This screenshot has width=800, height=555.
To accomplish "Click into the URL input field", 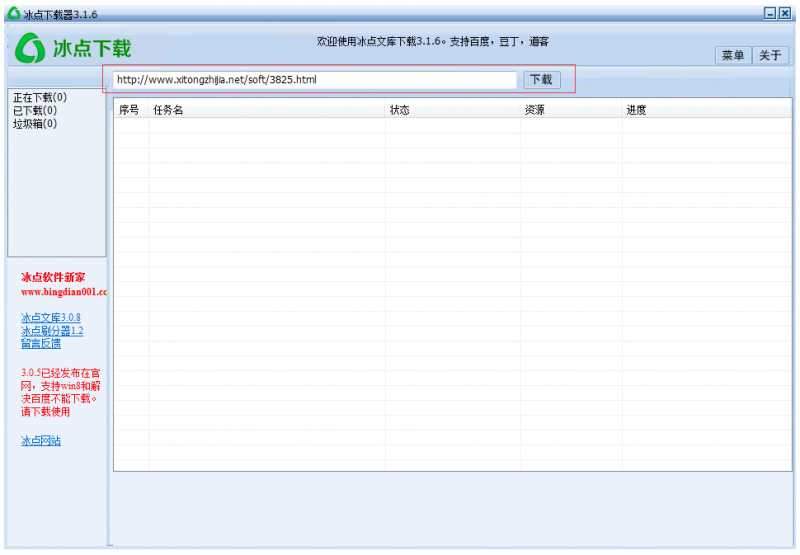I will pyautogui.click(x=315, y=80).
